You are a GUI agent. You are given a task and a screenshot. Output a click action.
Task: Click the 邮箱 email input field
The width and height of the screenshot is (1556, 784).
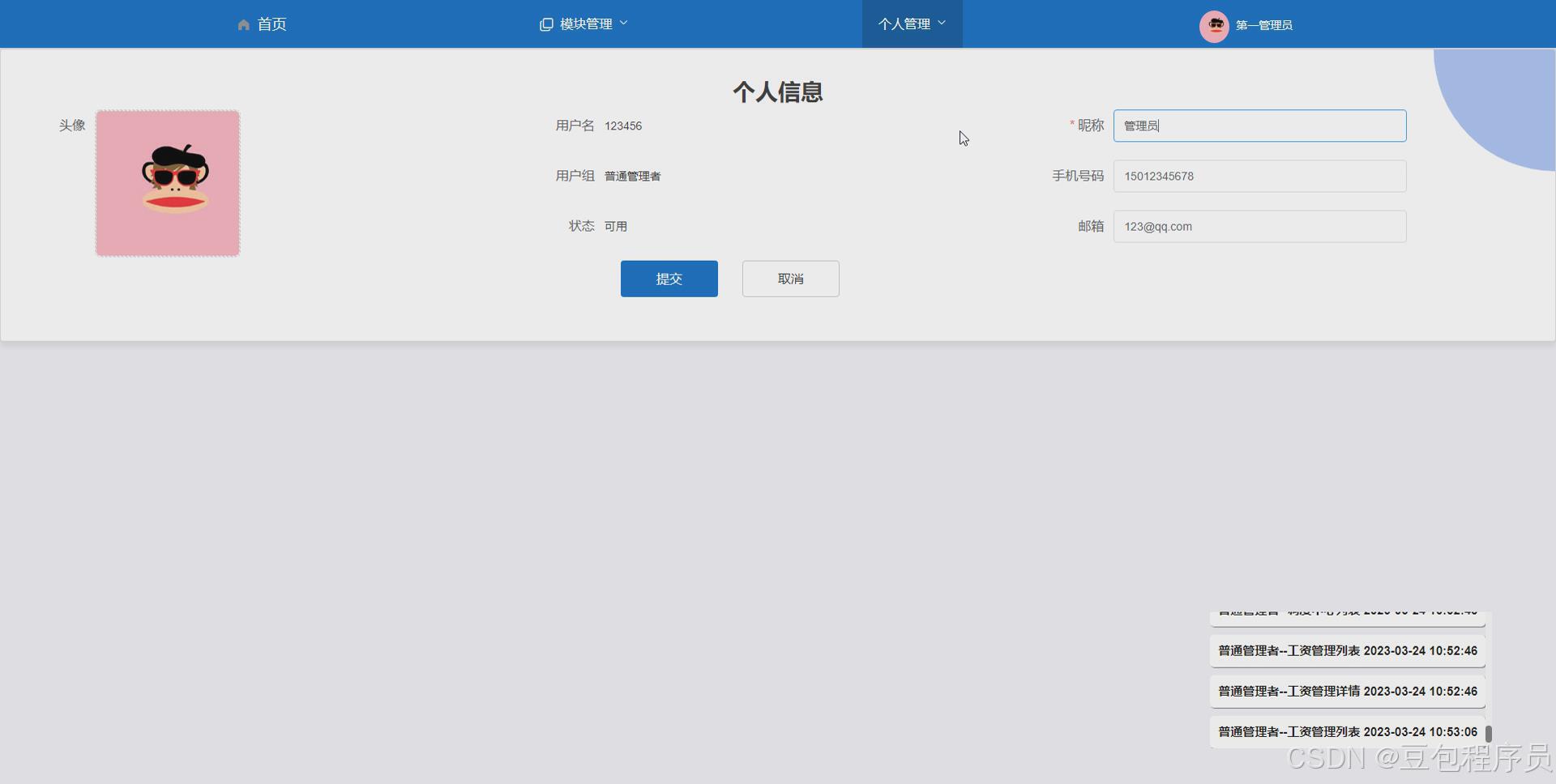pyautogui.click(x=1259, y=226)
